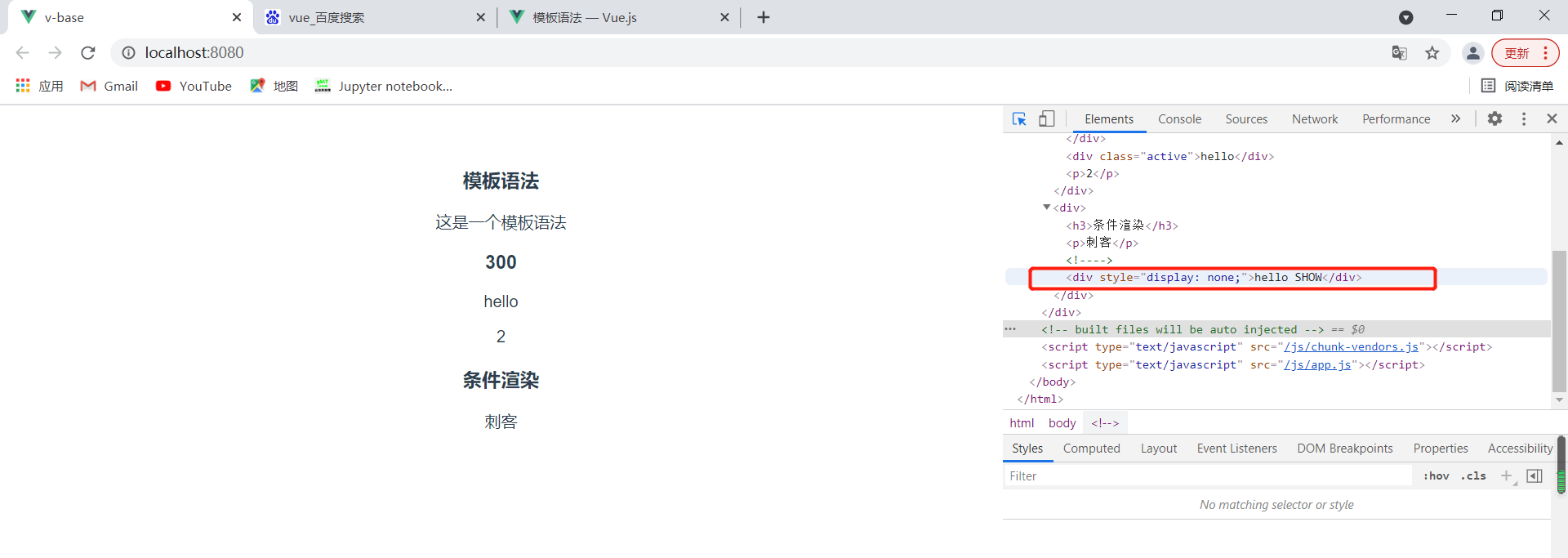Screen dimensions: 1568x558
Task: Open a new browser tab
Action: coord(764,17)
